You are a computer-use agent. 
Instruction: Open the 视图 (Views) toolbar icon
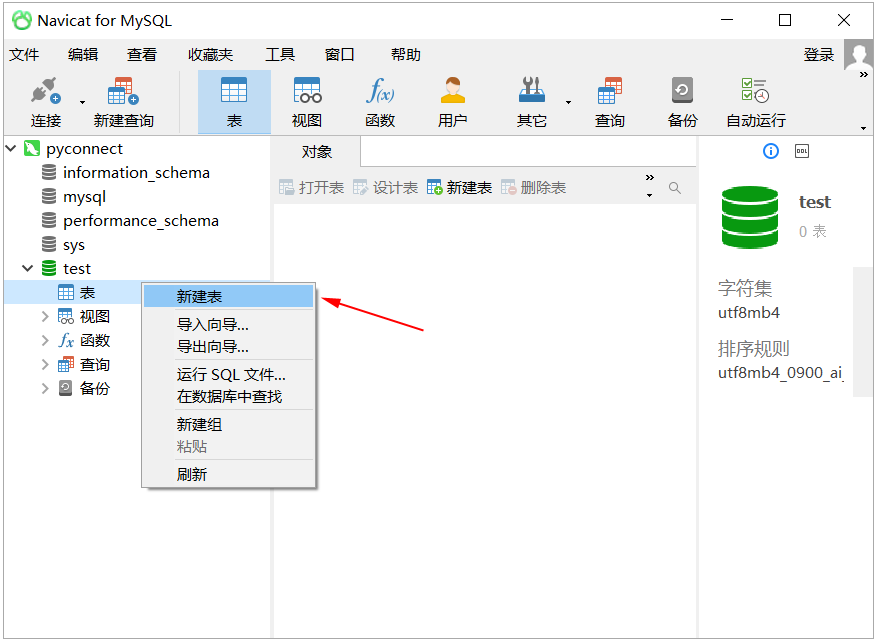[306, 100]
